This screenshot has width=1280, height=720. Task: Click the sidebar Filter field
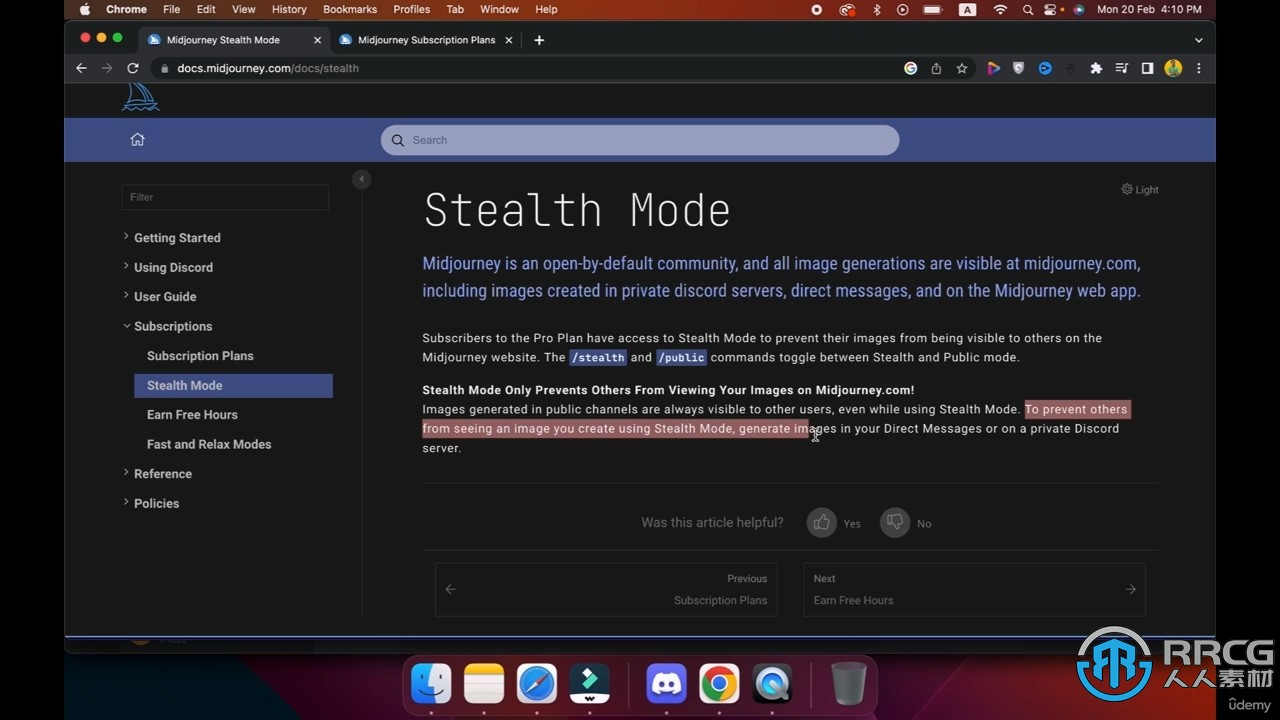click(225, 197)
